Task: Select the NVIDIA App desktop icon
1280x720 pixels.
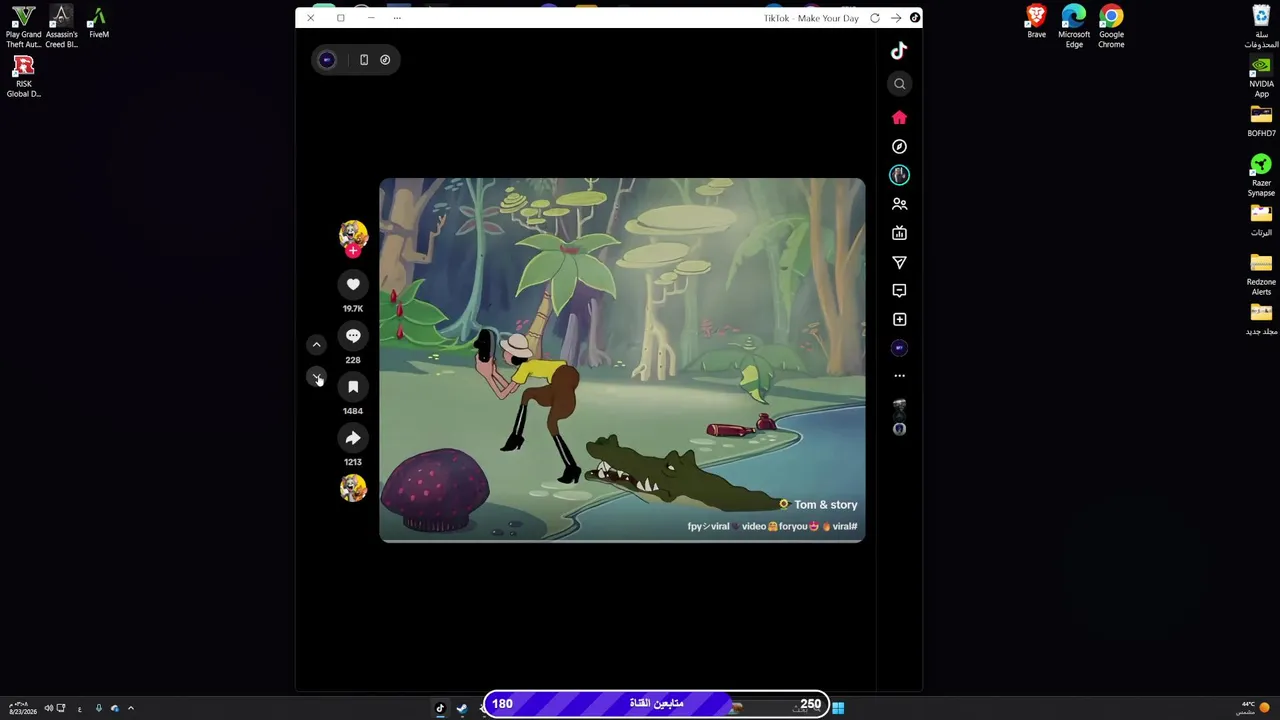Action: tap(1261, 78)
